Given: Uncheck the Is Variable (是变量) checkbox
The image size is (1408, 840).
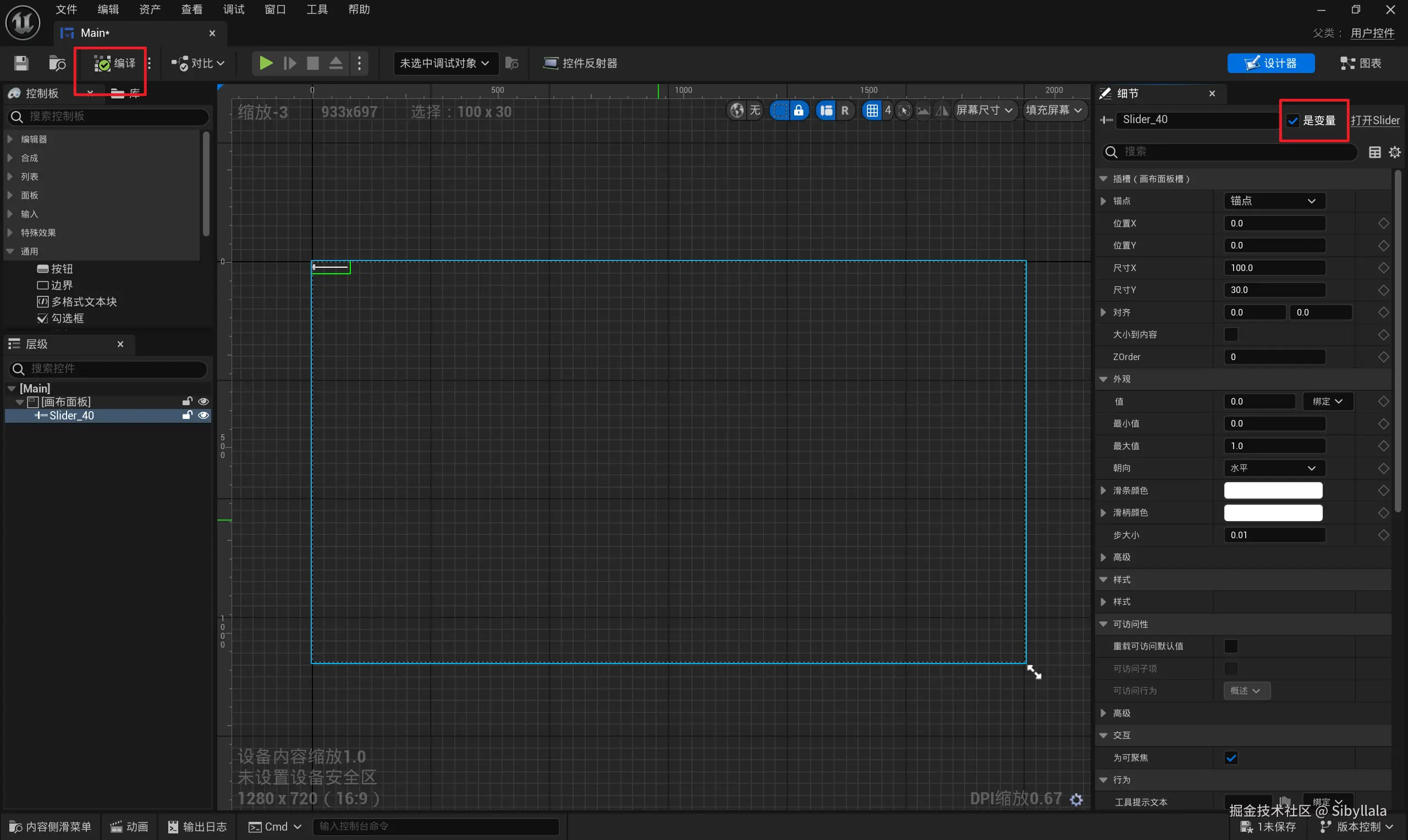Looking at the screenshot, I should tap(1293, 120).
